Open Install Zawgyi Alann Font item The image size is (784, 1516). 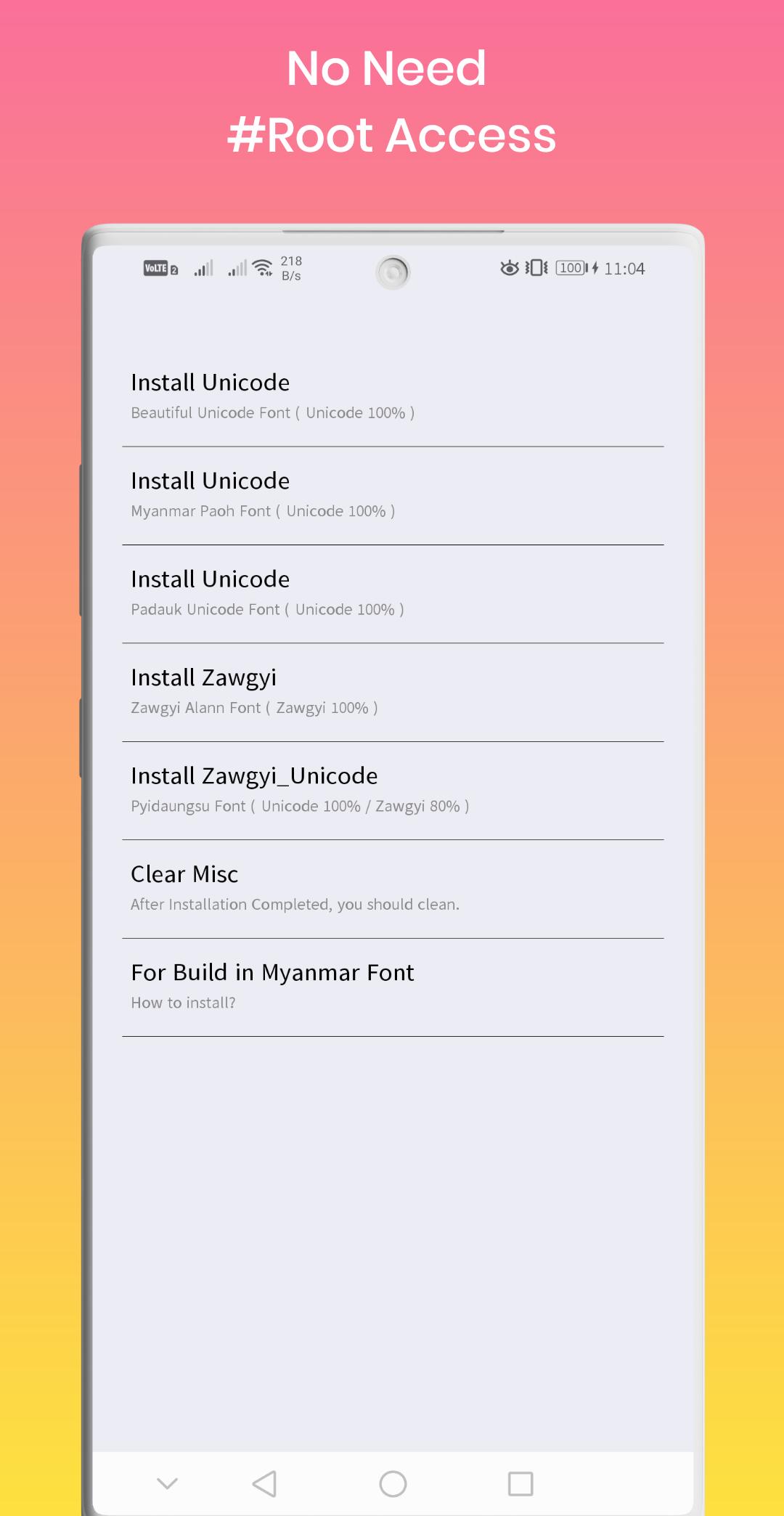(393, 693)
